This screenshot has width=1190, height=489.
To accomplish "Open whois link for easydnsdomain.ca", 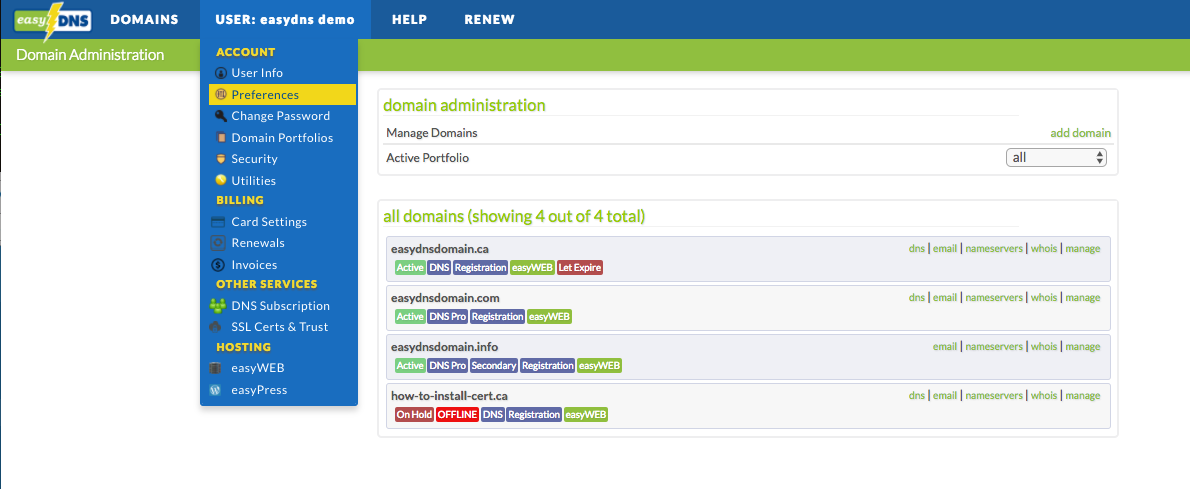I will click(1044, 248).
